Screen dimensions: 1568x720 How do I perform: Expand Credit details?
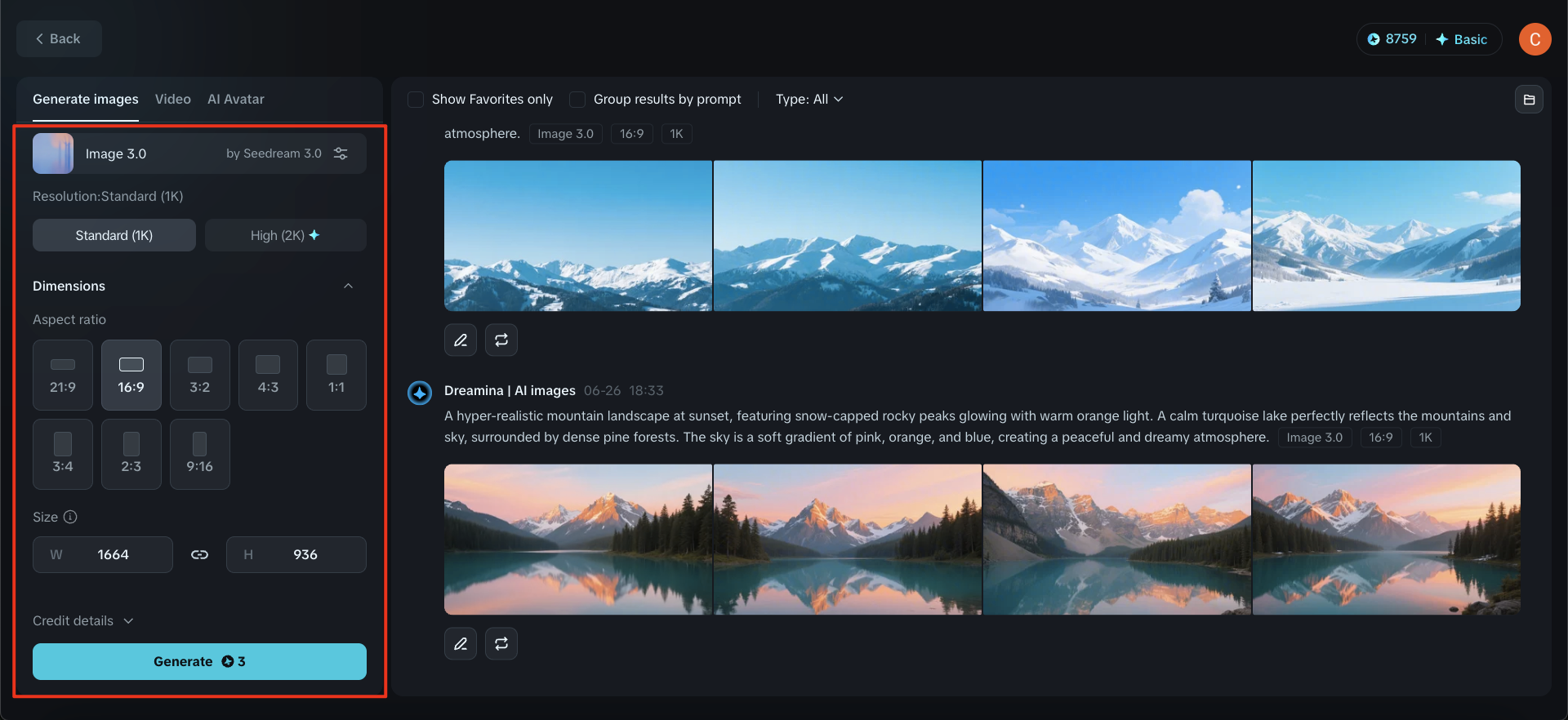point(82,620)
